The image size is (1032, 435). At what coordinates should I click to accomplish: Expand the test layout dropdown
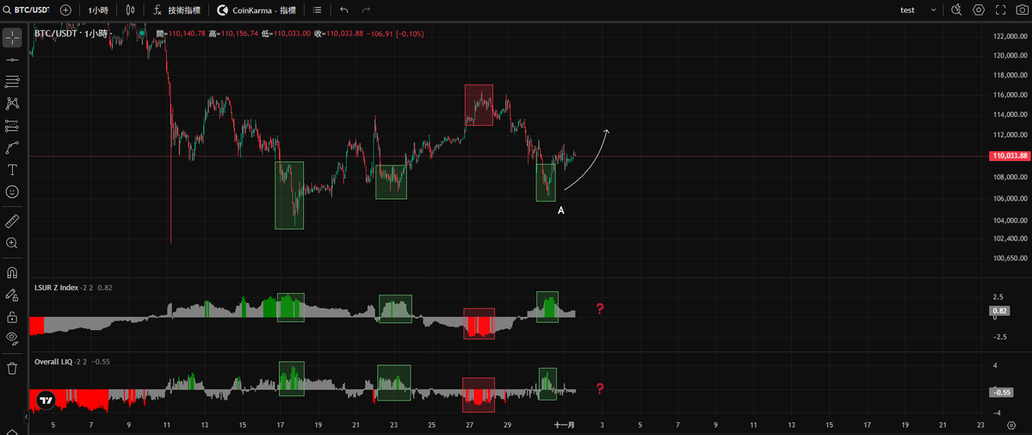(x=916, y=10)
